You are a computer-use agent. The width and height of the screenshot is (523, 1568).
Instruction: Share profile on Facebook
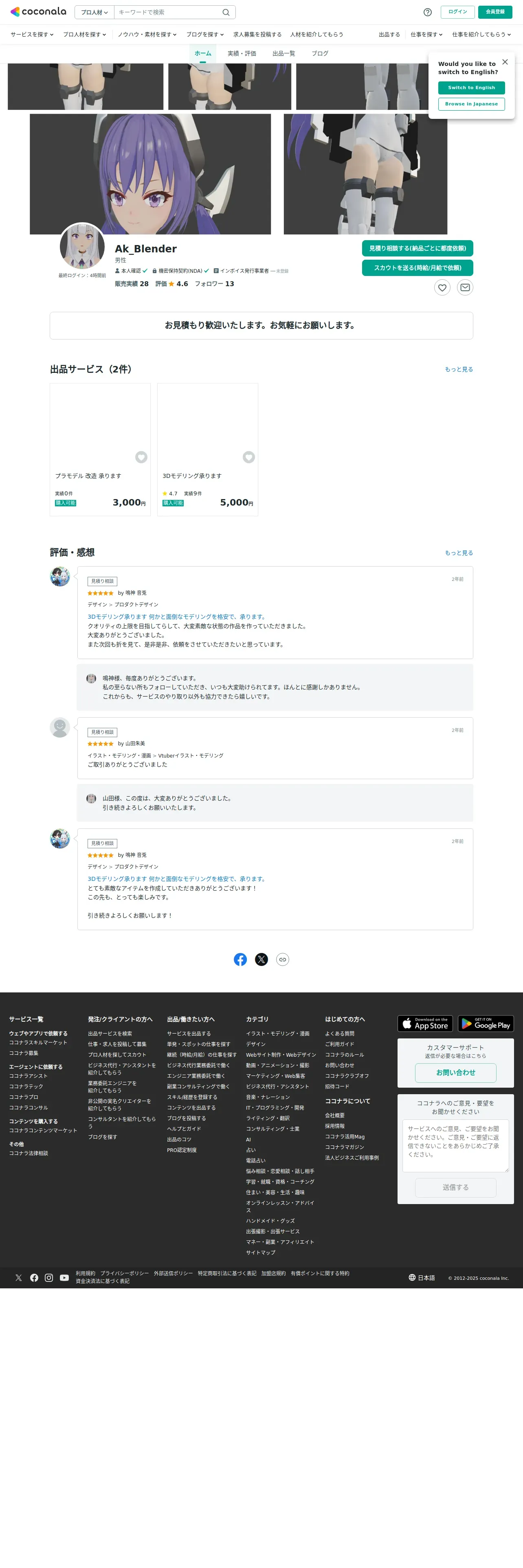pos(240,959)
